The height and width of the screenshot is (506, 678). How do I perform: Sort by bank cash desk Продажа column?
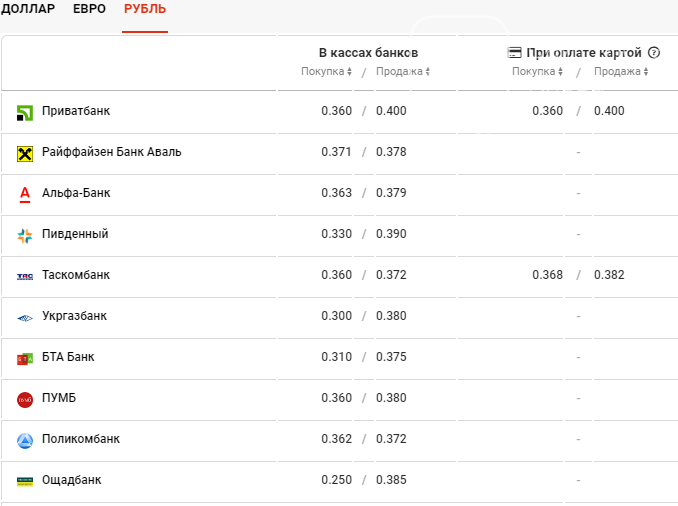pos(404,72)
